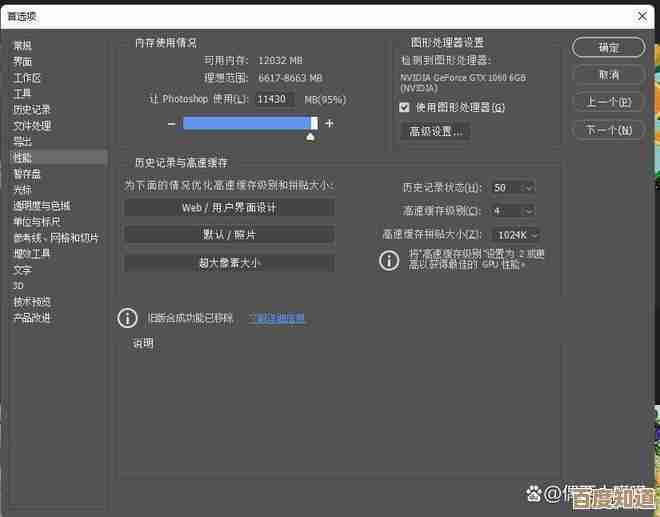Click the MB(95%) percentage label
660x517 pixels.
pyautogui.click(x=325, y=99)
